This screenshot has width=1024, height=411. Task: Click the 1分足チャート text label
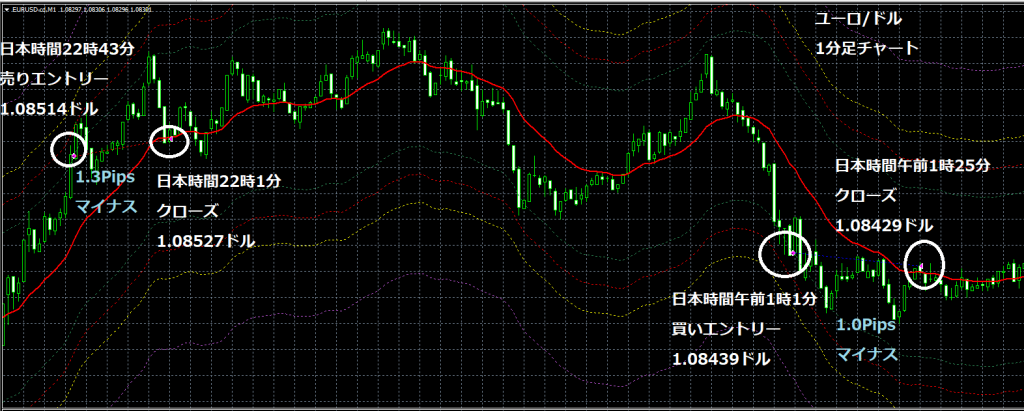click(867, 48)
